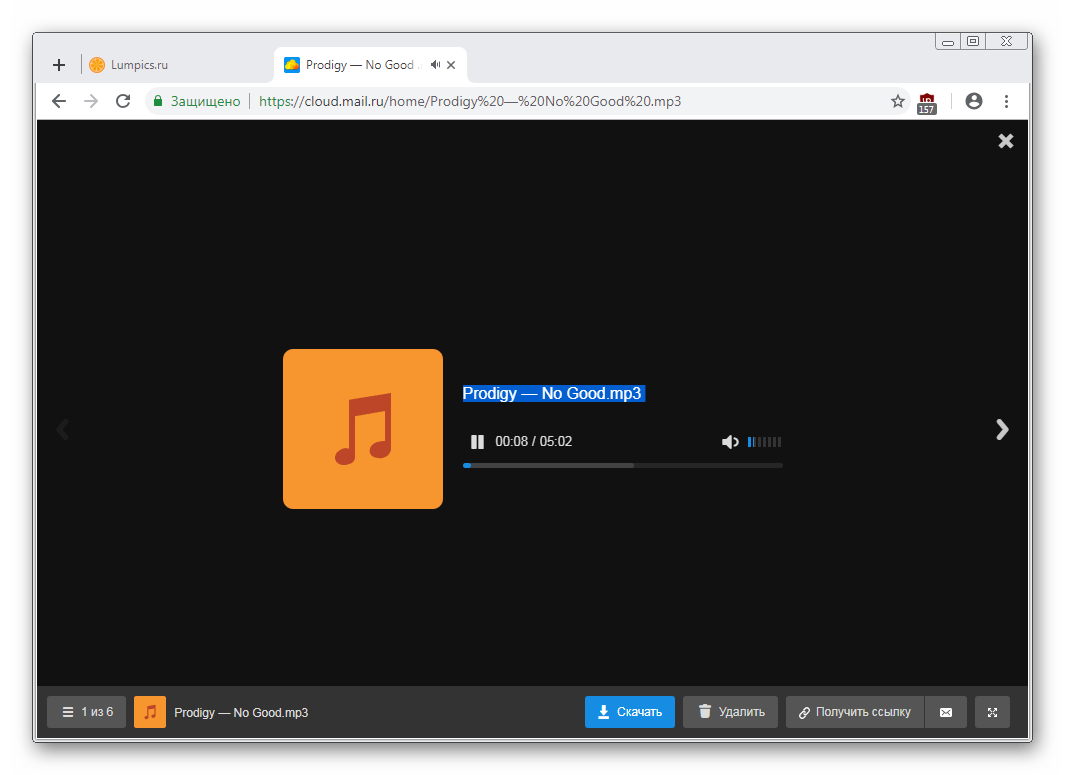Mute the player volume speaker icon
1065x775 pixels.
tap(730, 442)
